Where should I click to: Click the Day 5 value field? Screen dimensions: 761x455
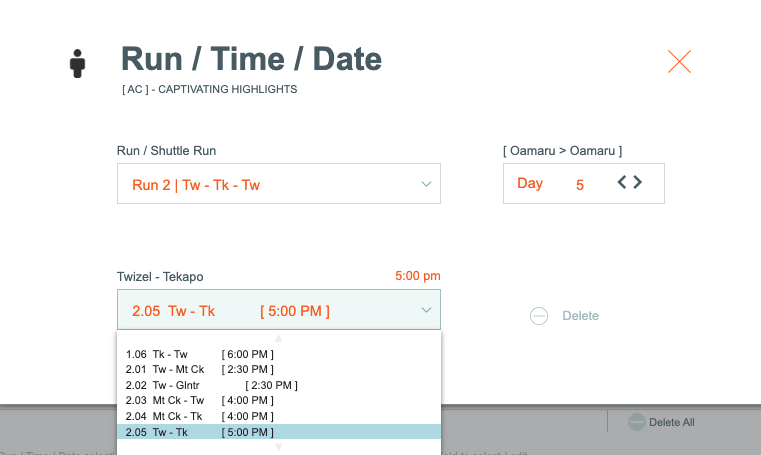click(x=583, y=183)
